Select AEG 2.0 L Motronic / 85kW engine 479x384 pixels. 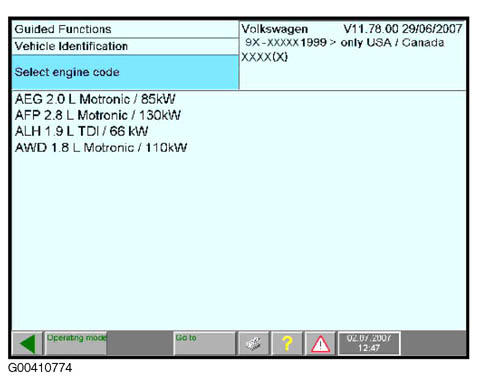95,99
